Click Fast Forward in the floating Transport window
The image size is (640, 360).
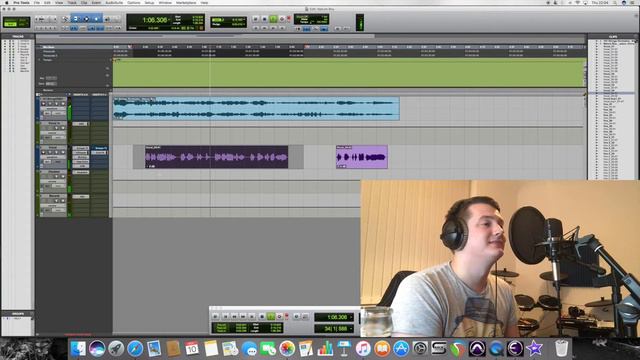[x=243, y=317]
